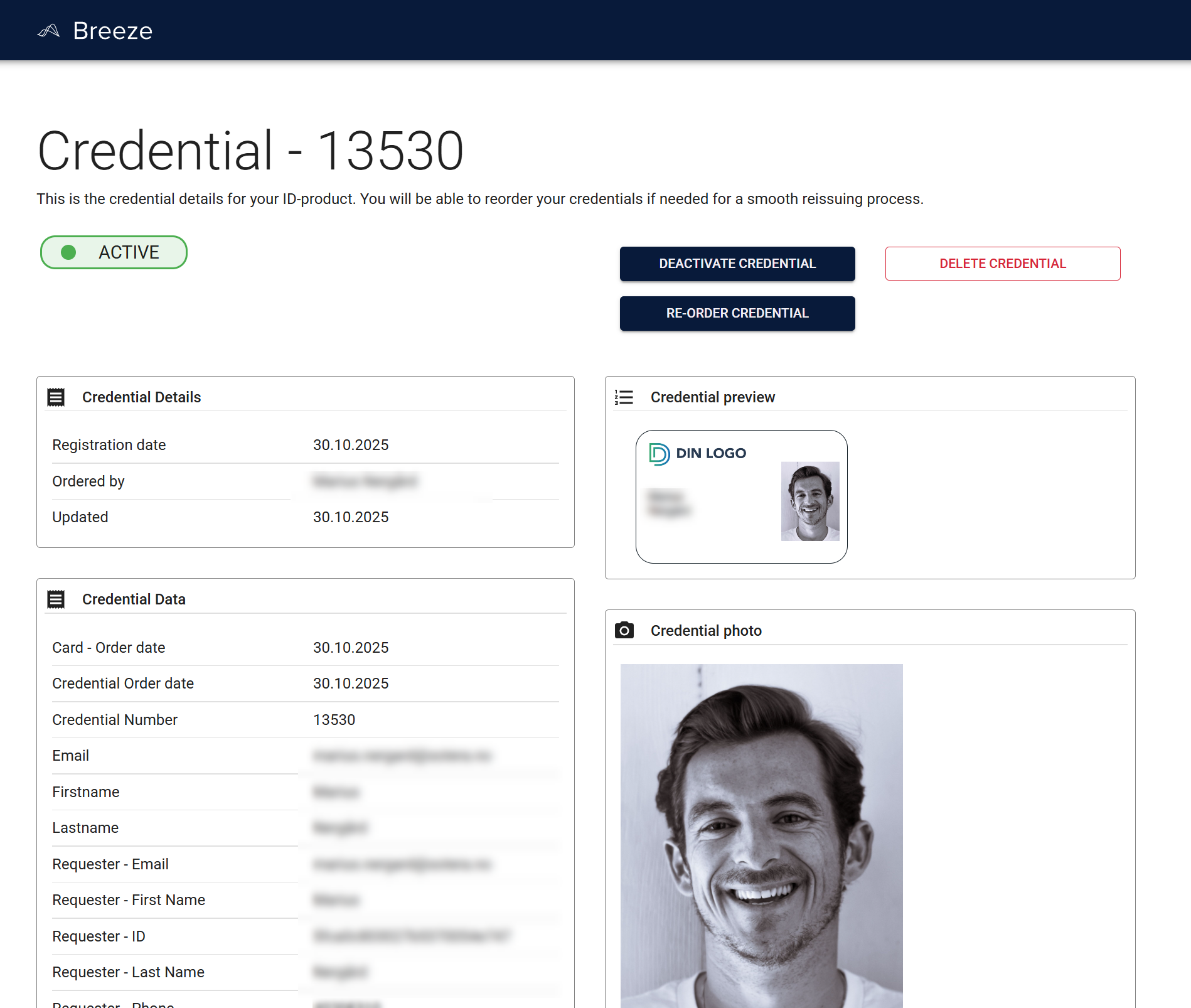Click the camera icon beside Credential photo
This screenshot has height=1008, width=1191.
click(x=625, y=630)
